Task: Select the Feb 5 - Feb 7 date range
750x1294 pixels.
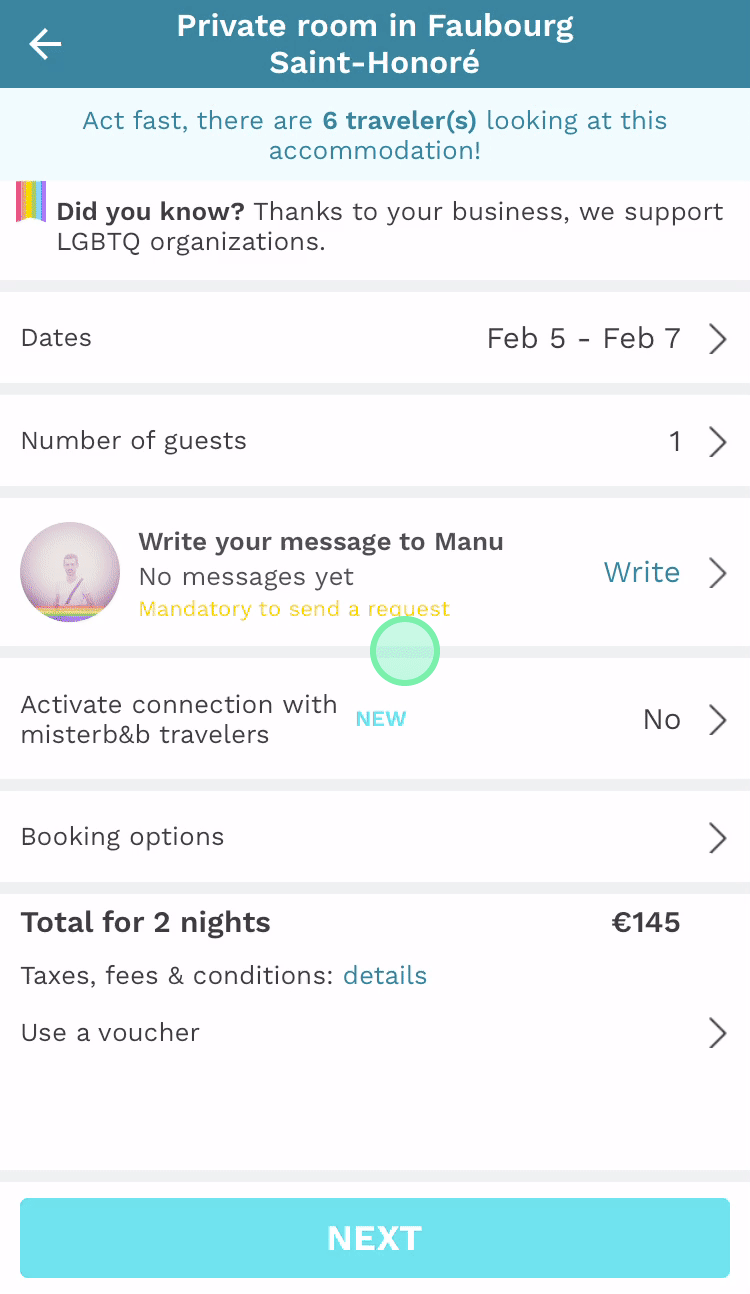Action: click(583, 339)
